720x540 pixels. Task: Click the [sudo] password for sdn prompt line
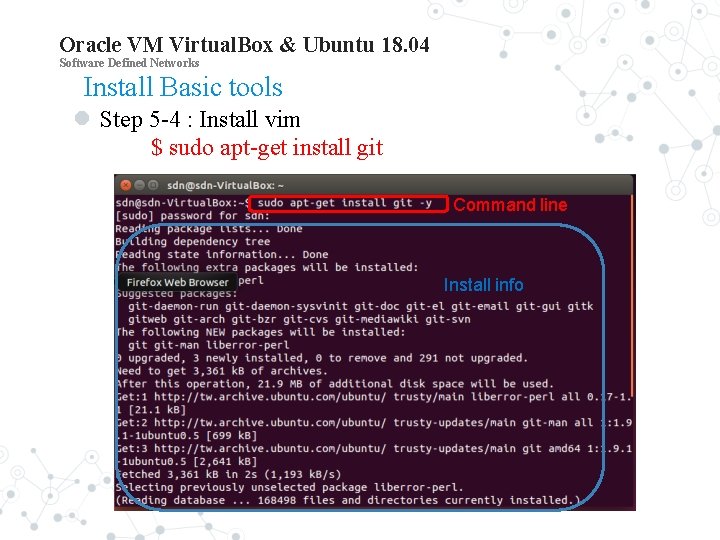[192, 216]
